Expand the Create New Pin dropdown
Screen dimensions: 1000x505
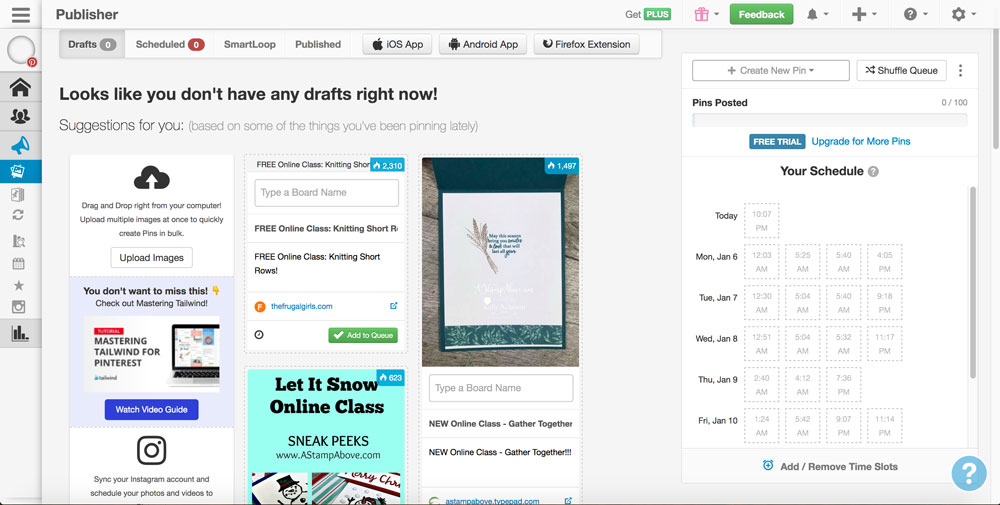(x=770, y=71)
